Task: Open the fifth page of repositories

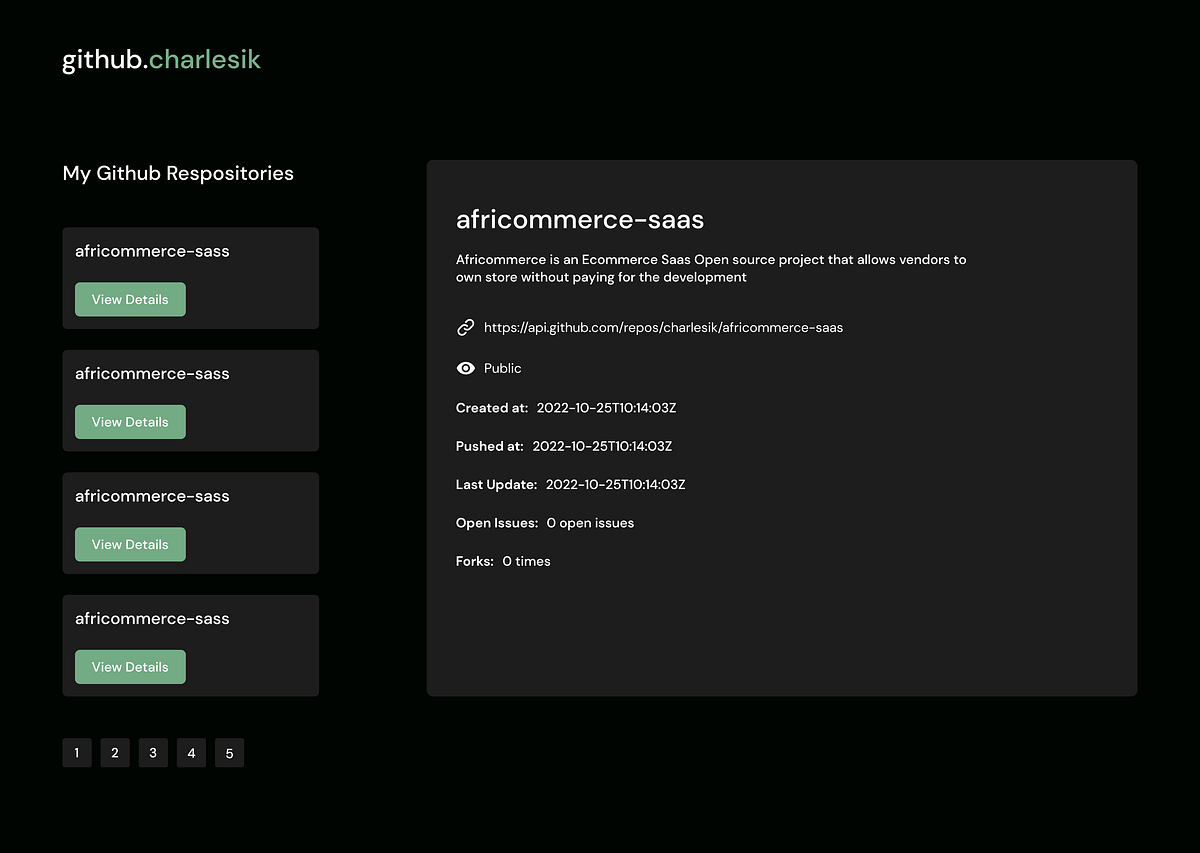Action: click(x=229, y=752)
